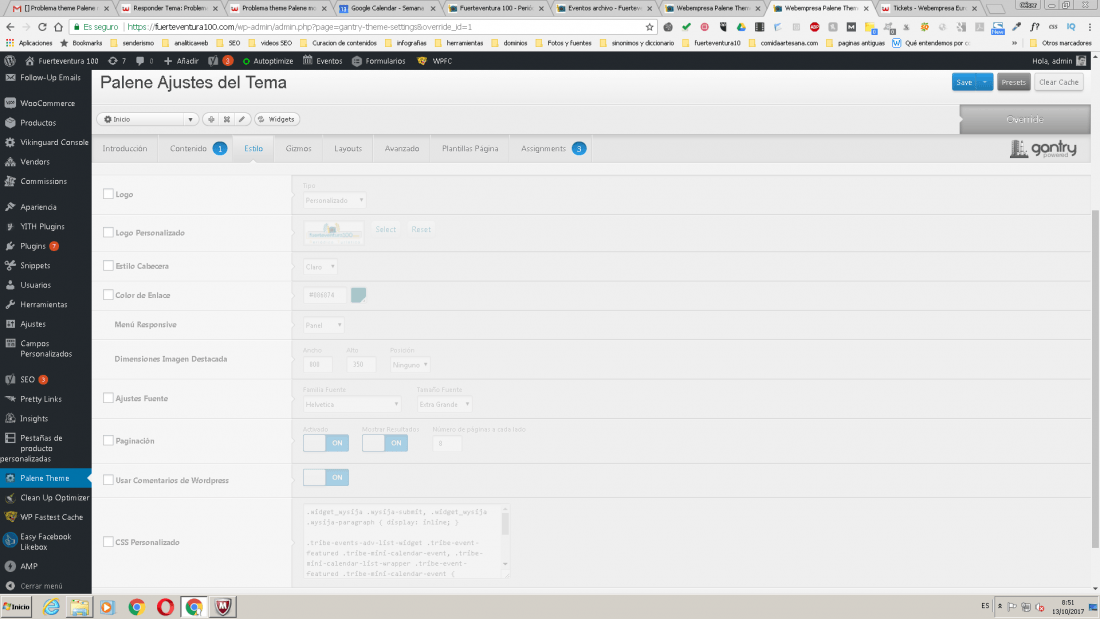
Task: Open the Inicio override dropdown
Action: click(x=148, y=119)
